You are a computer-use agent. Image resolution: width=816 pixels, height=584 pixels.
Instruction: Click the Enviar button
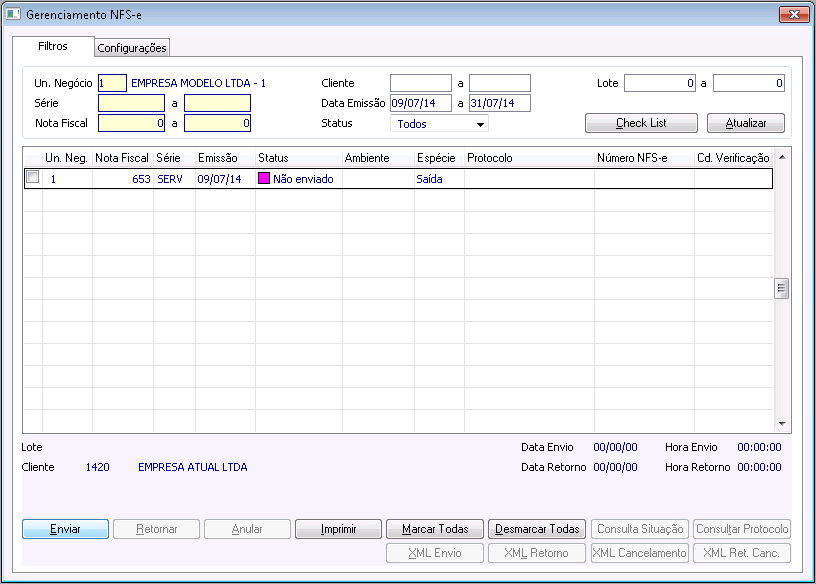point(66,529)
